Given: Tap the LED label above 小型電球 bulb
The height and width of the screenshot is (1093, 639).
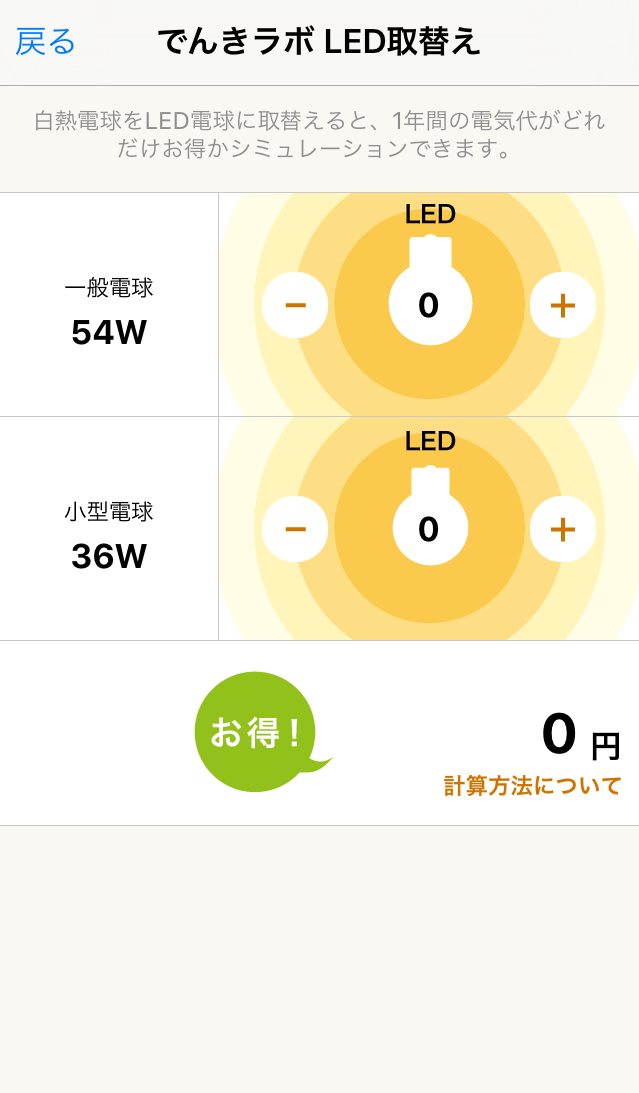Looking at the screenshot, I should (x=430, y=441).
